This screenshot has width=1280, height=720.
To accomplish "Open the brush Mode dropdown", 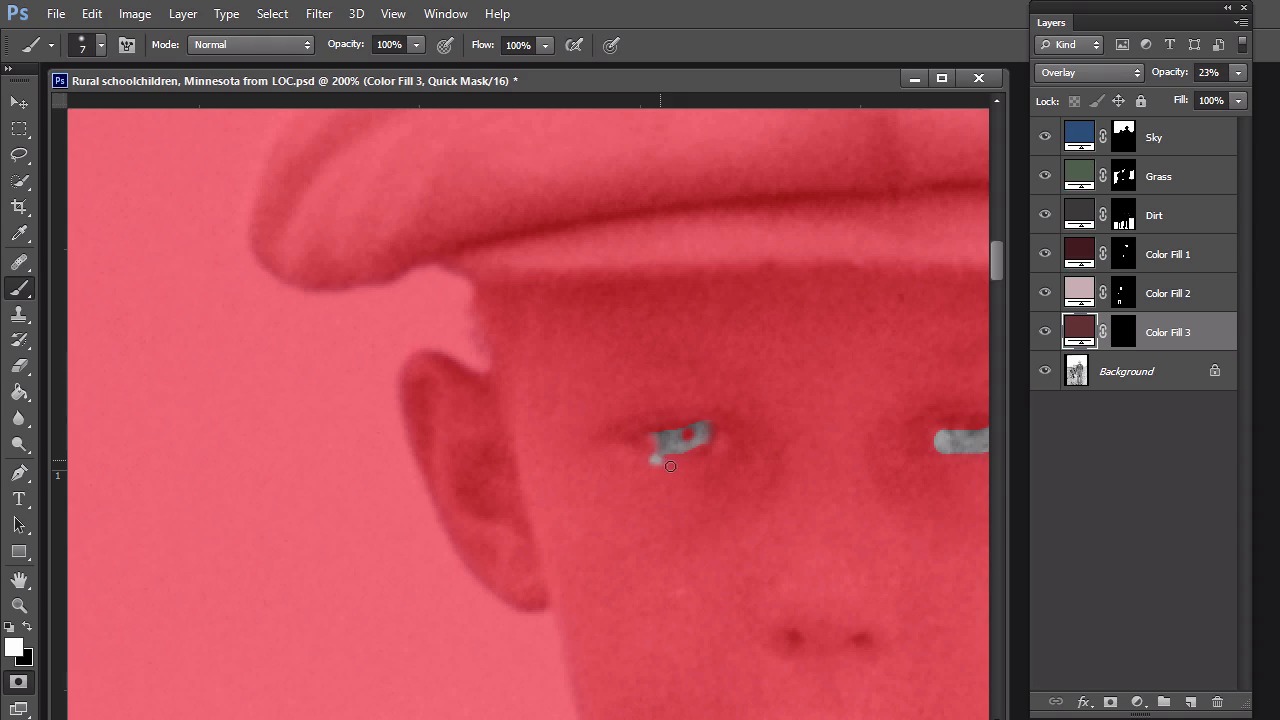I will [252, 45].
